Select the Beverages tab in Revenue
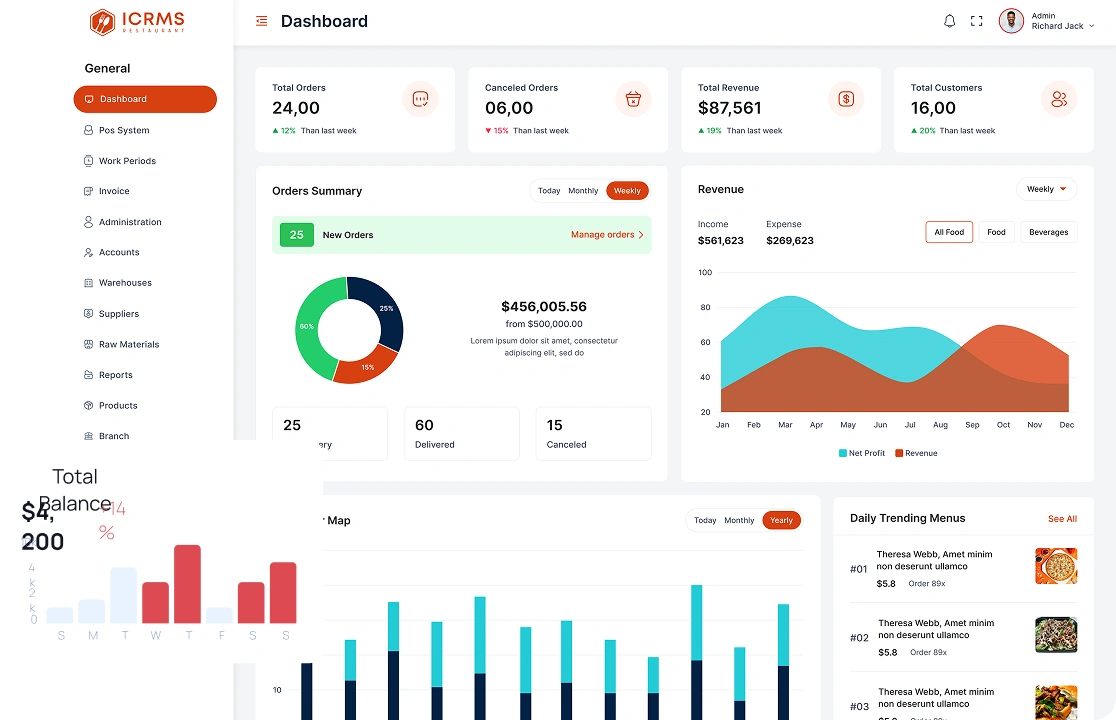Viewport: 1116px width, 720px height. (1048, 232)
